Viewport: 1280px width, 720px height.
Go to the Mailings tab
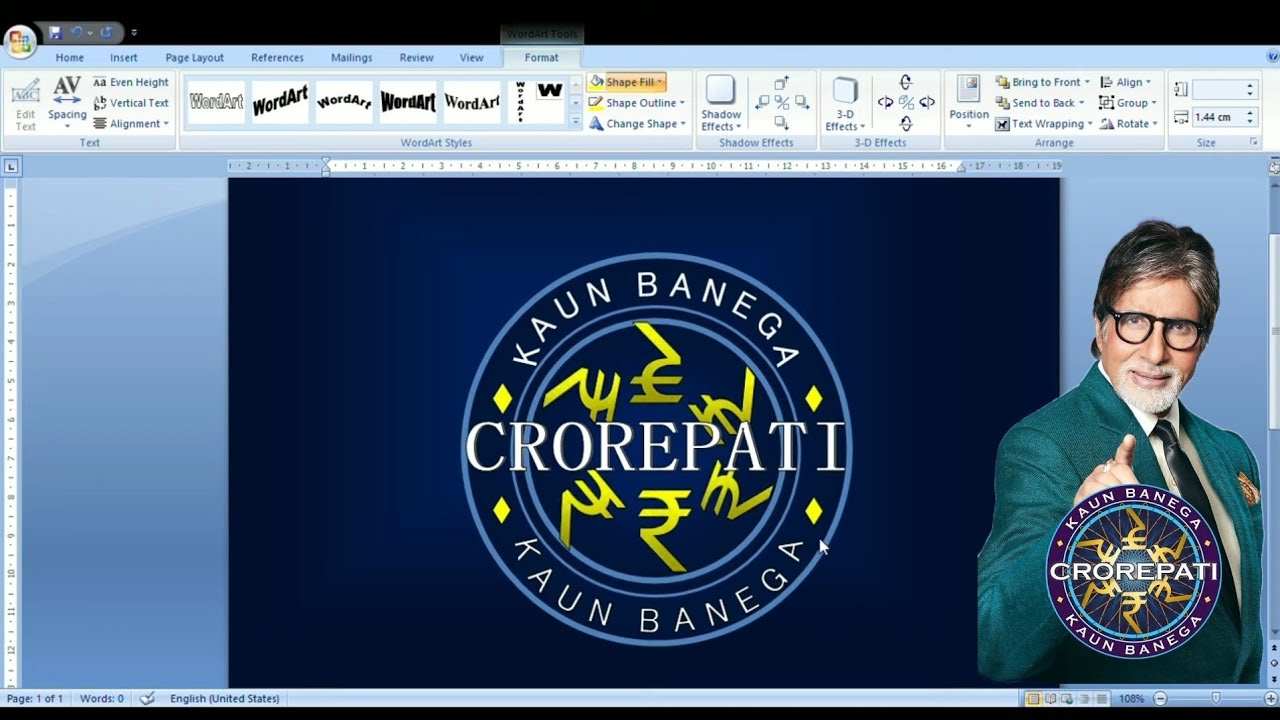352,58
